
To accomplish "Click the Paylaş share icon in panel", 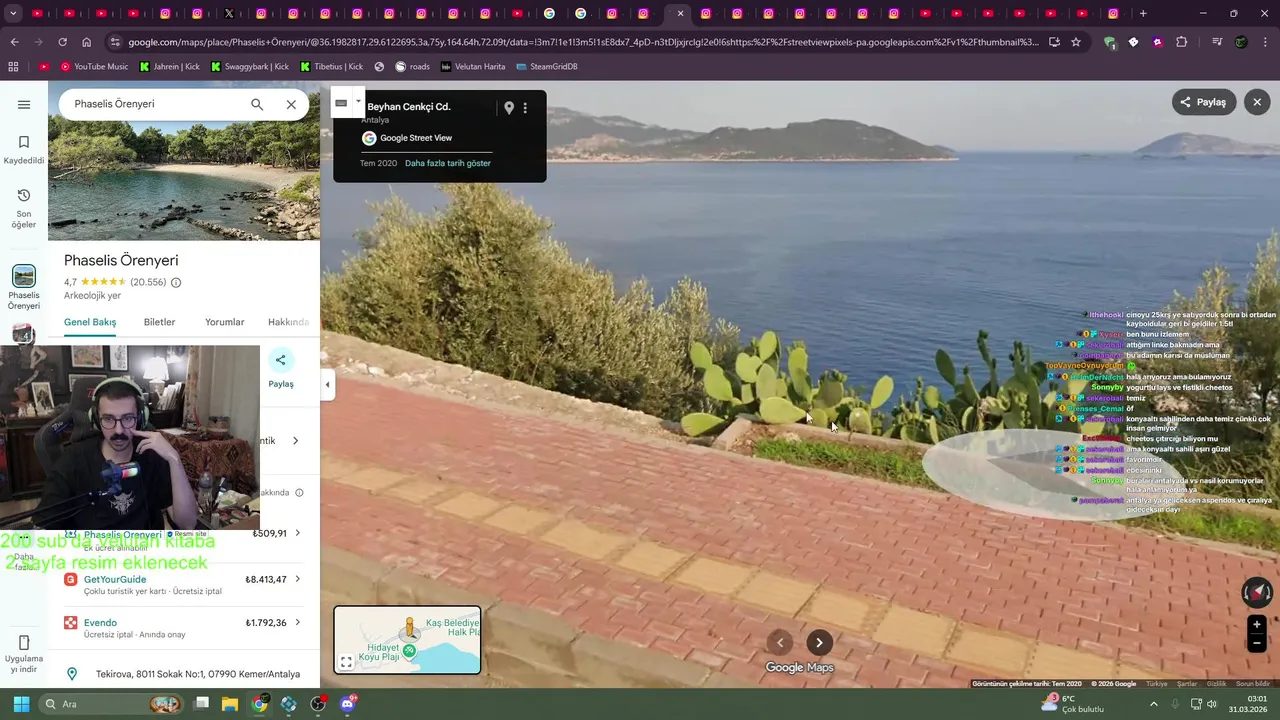I will click(281, 361).
